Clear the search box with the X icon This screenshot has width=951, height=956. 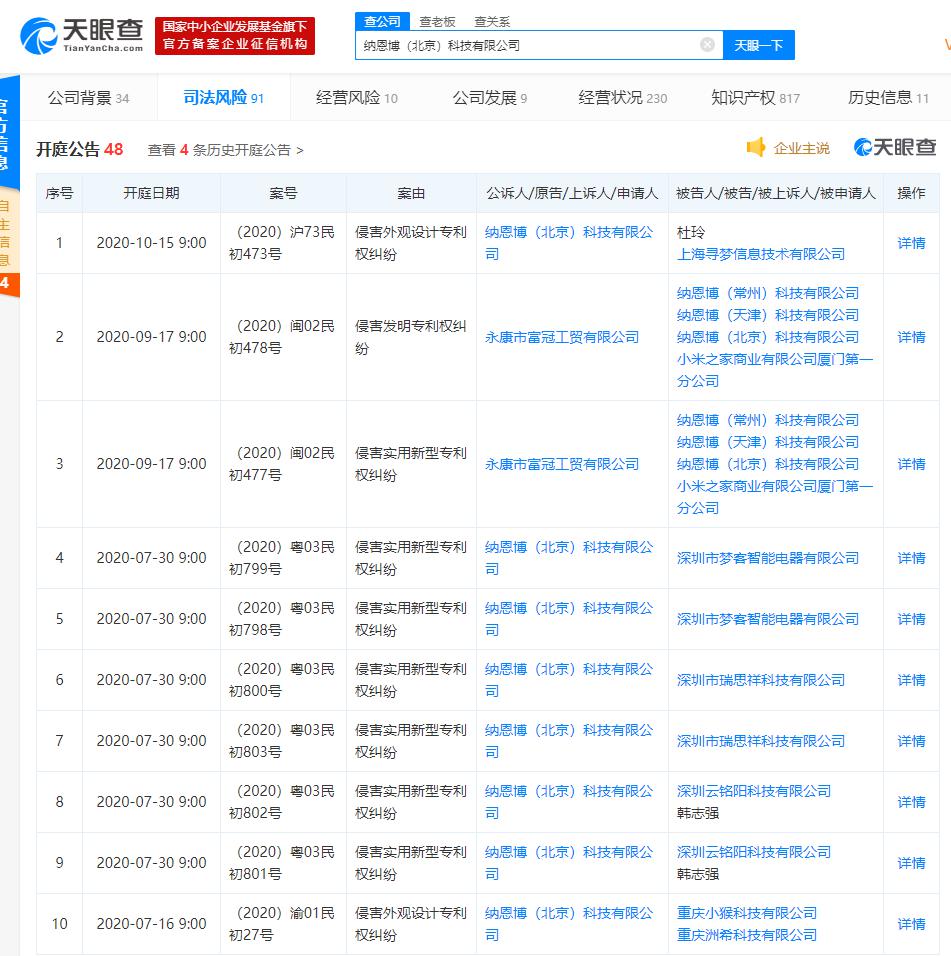tap(707, 45)
